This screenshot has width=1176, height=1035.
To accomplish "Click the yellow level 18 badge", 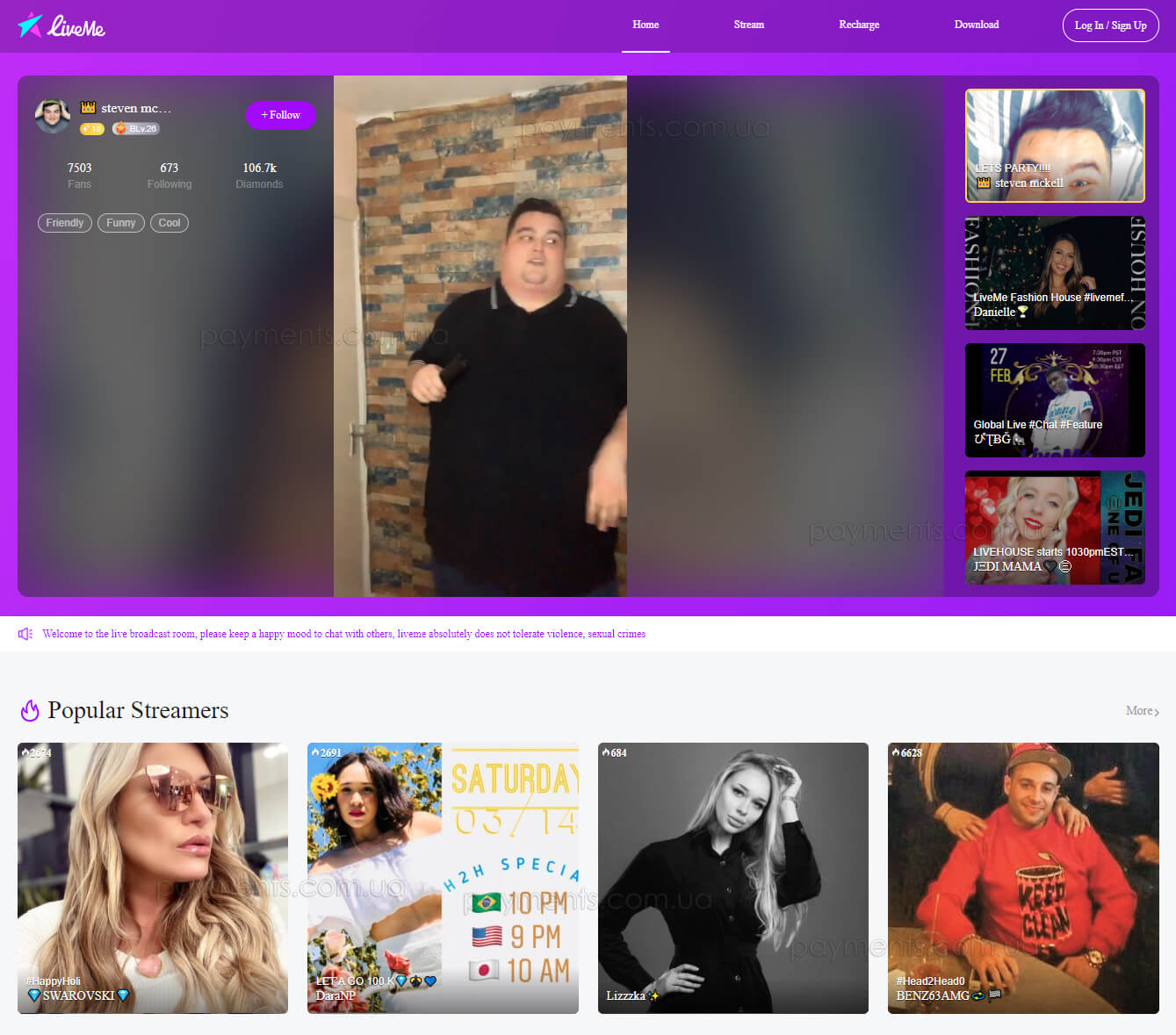I will pyautogui.click(x=92, y=129).
